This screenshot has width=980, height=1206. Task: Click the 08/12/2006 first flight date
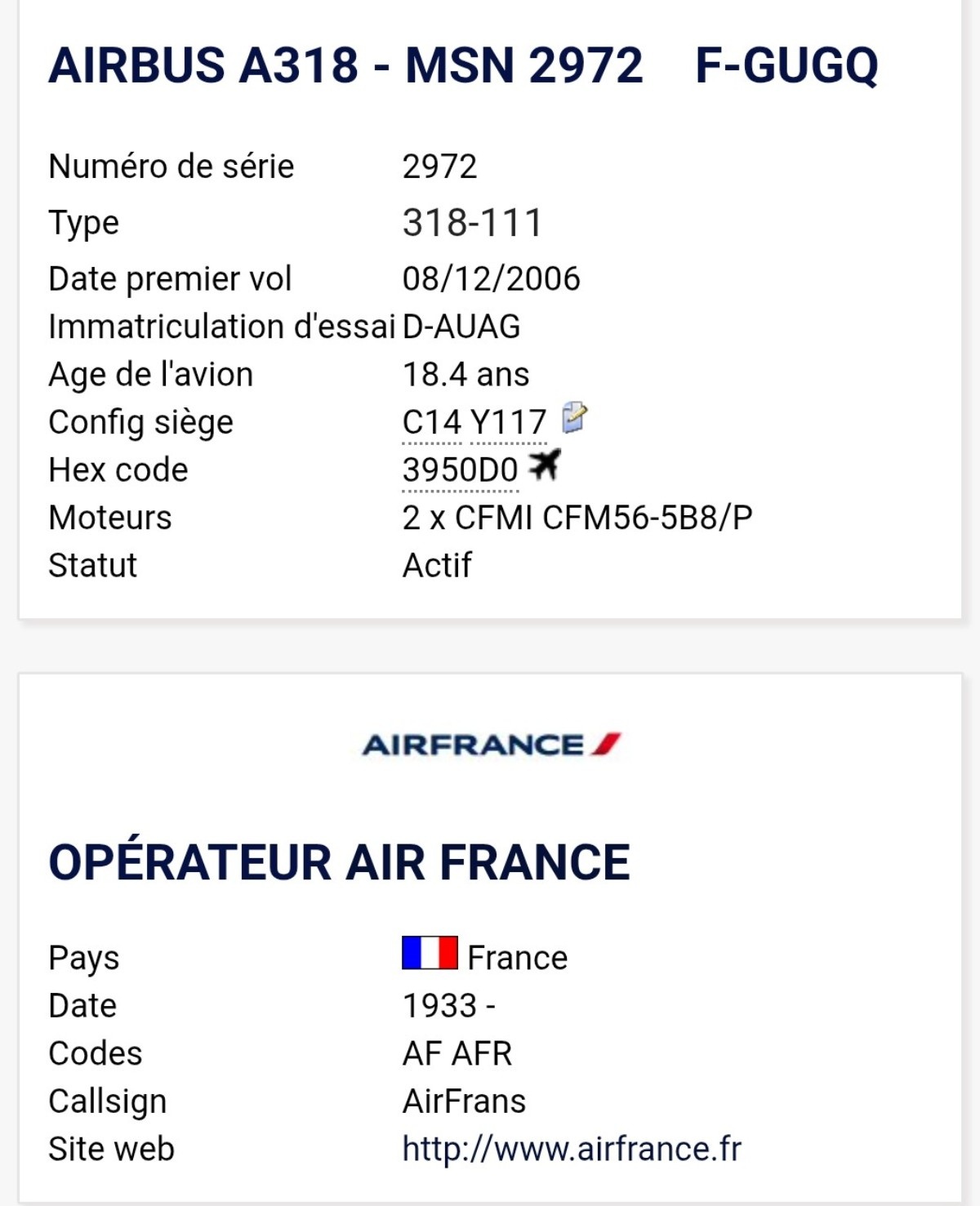click(491, 279)
